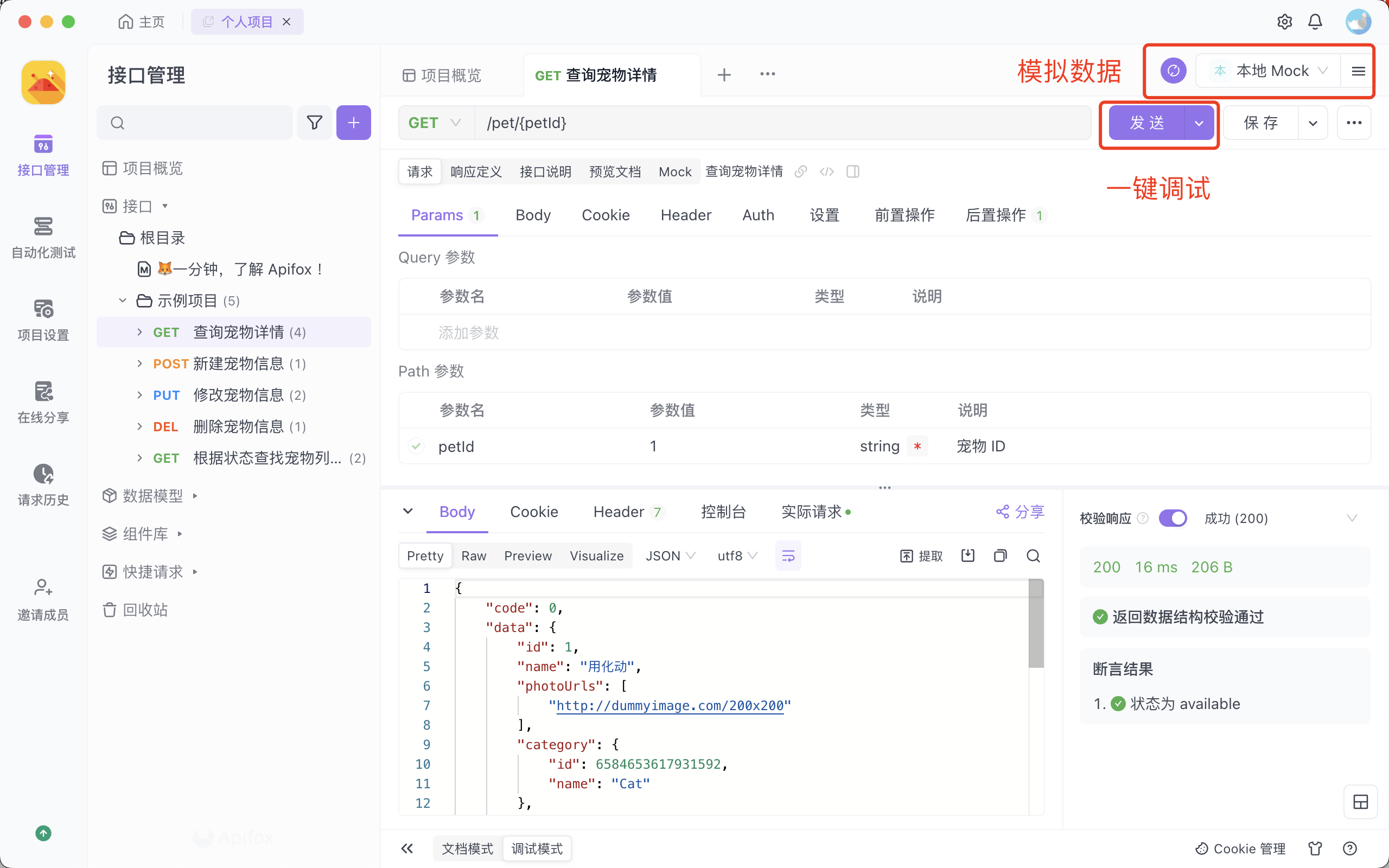Open the GET method dropdown

[x=435, y=122]
